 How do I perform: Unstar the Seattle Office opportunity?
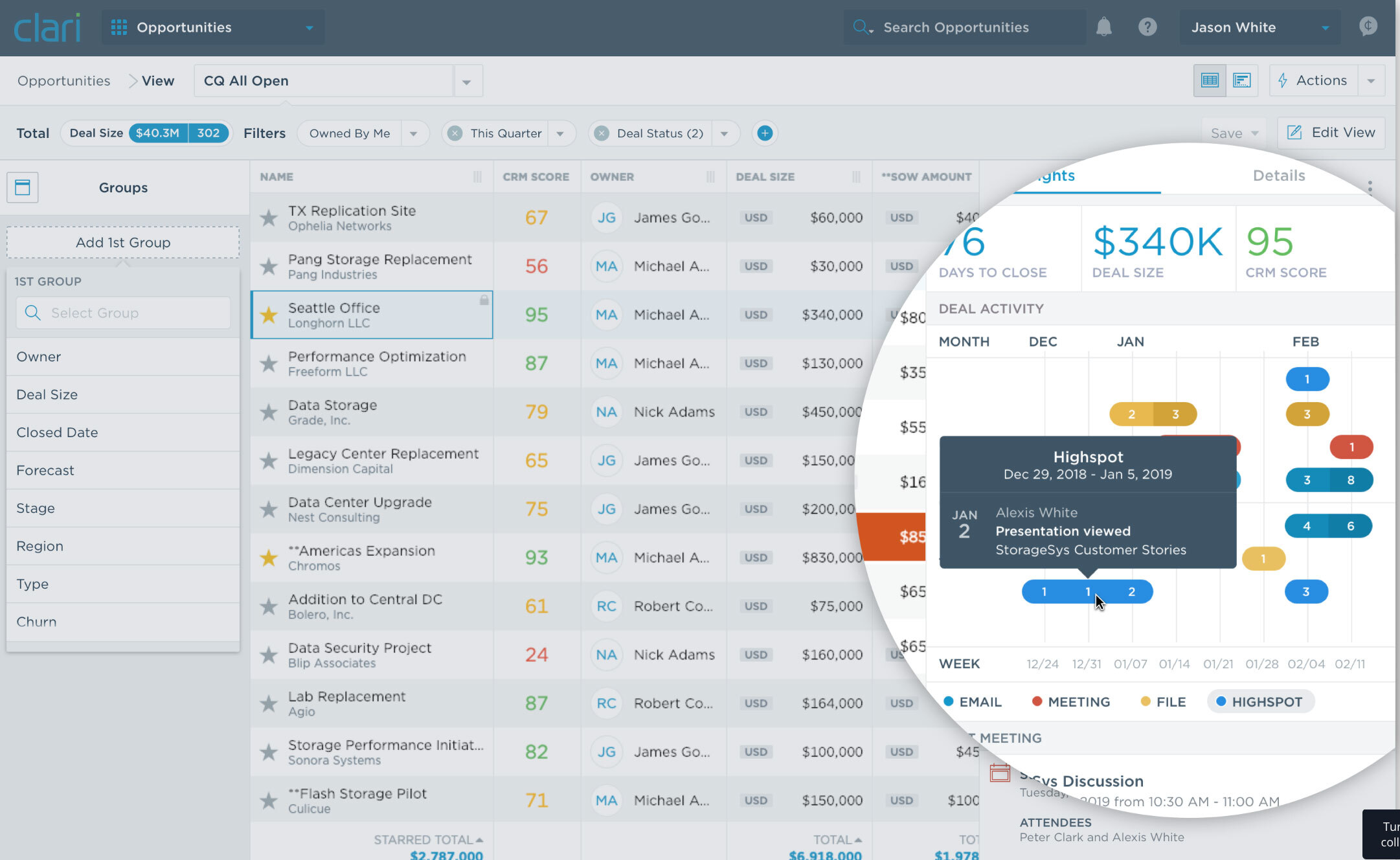pyautogui.click(x=268, y=315)
